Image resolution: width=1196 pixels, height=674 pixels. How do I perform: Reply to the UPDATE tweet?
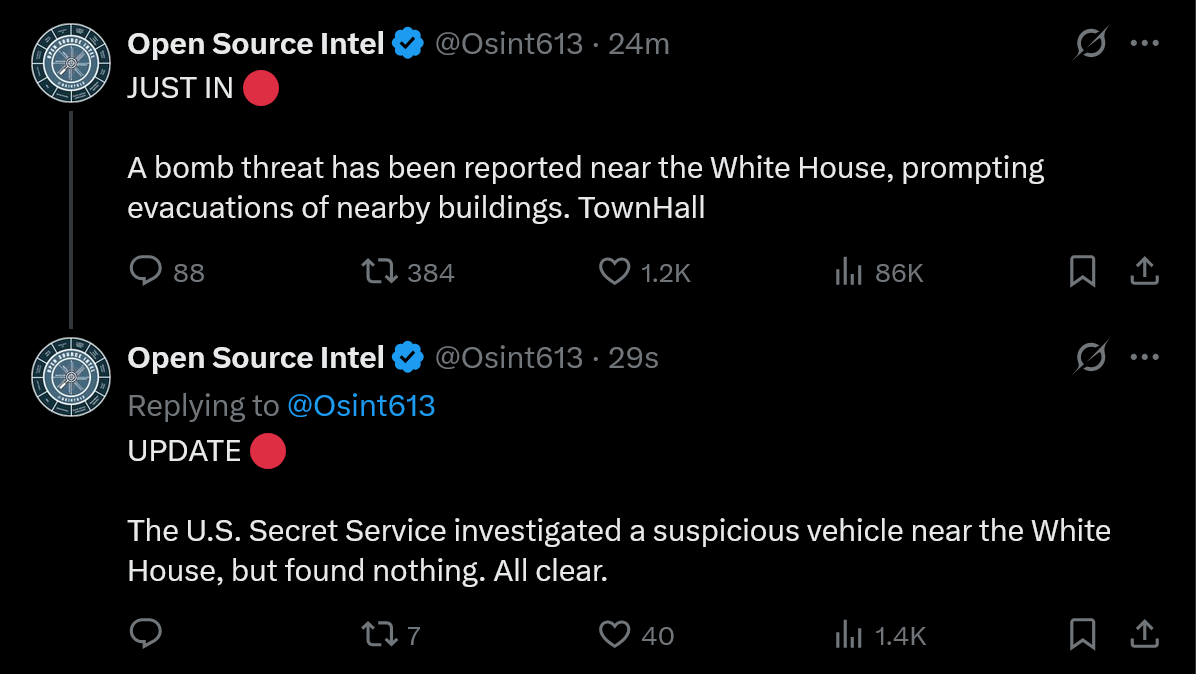146,634
